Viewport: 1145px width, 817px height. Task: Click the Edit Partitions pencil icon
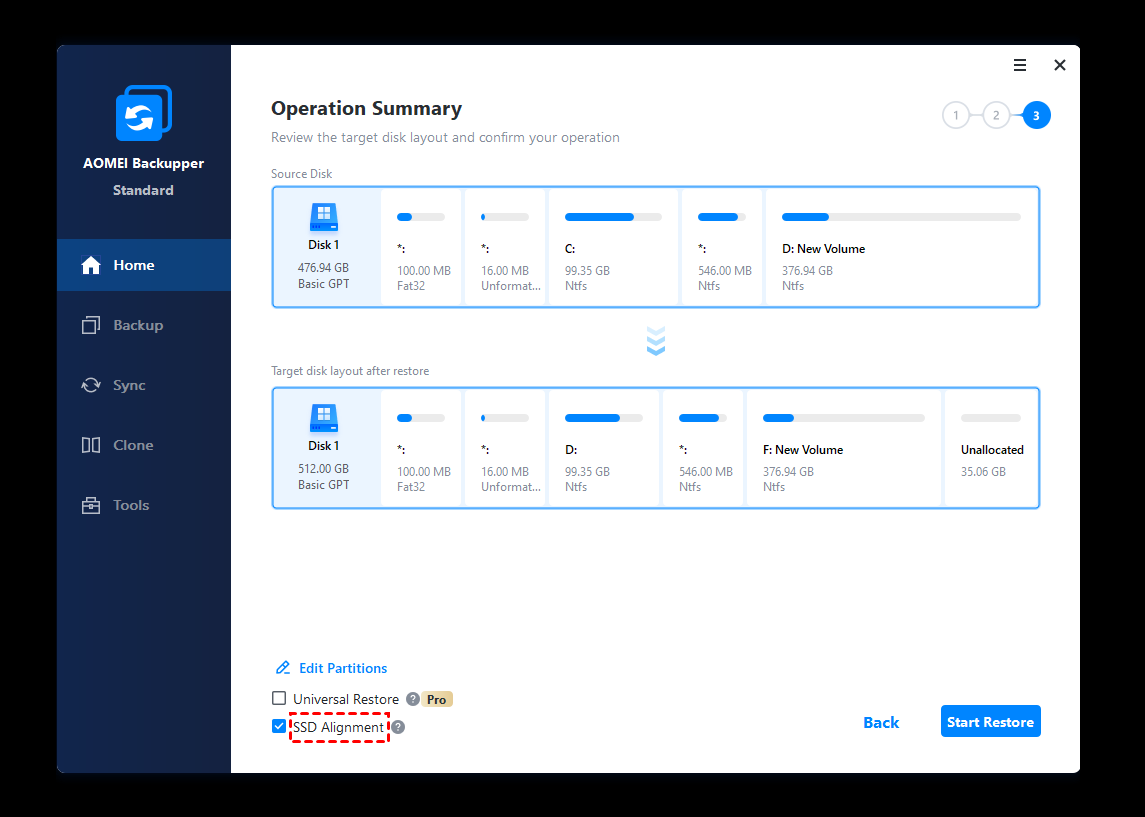tap(283, 668)
